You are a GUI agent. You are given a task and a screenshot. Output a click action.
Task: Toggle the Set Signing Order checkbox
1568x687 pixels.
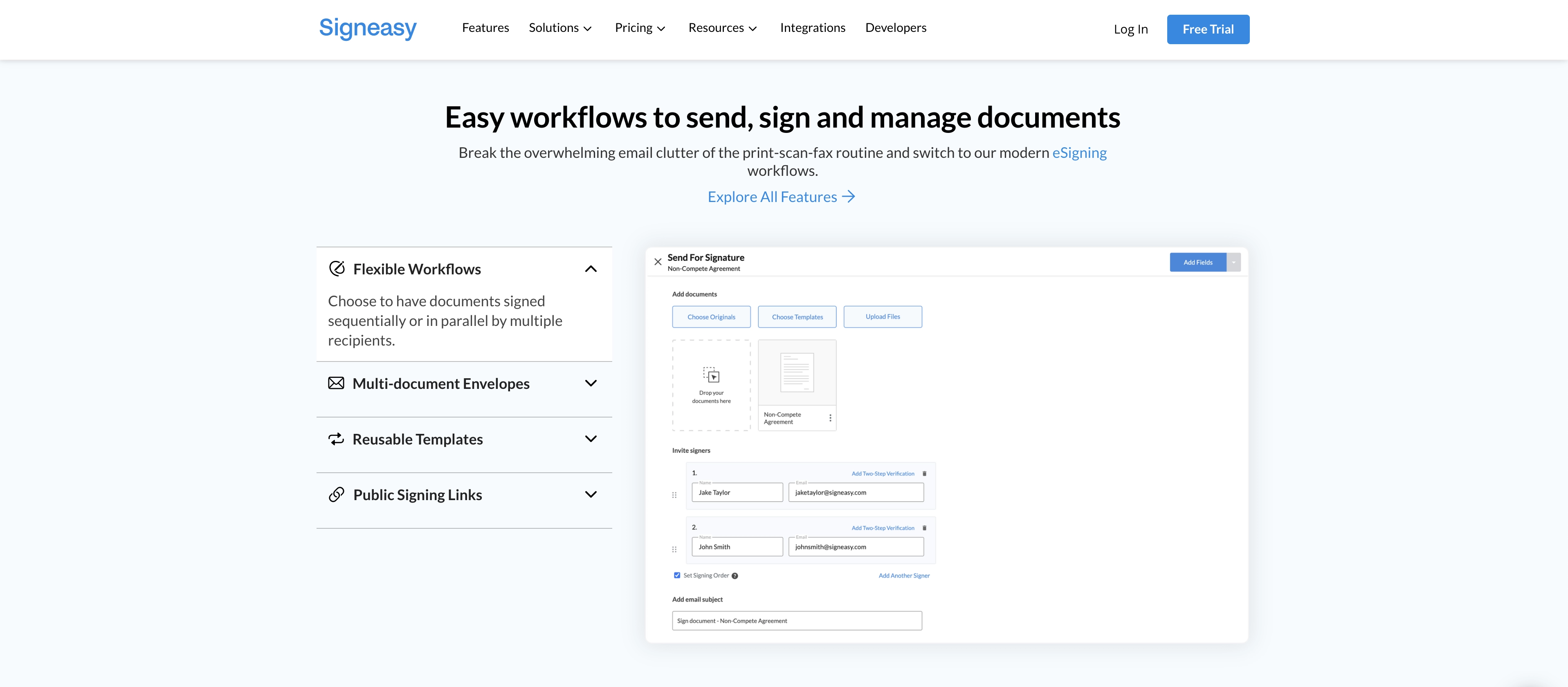coord(677,575)
